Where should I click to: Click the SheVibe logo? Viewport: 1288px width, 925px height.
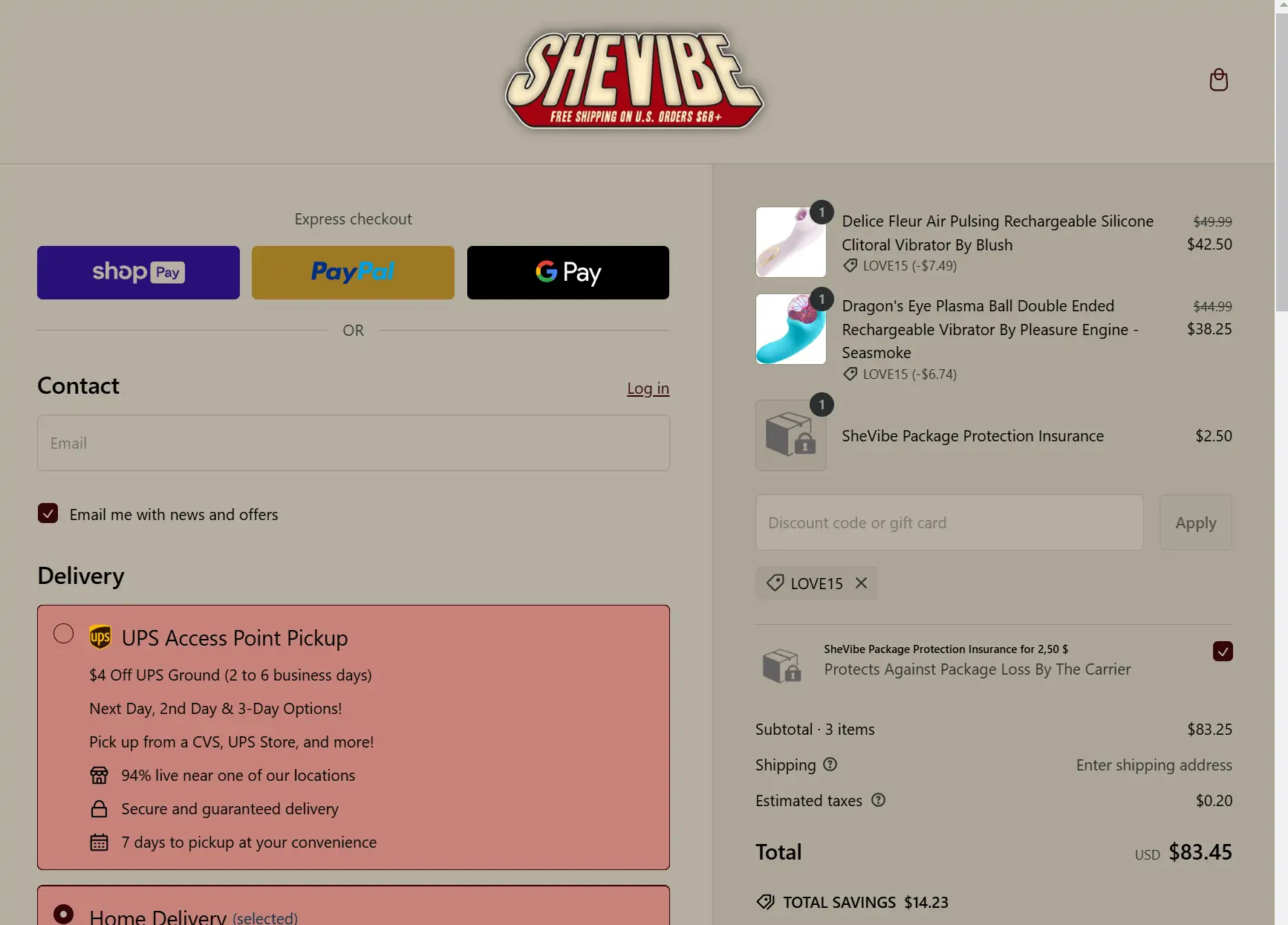pyautogui.click(x=634, y=79)
